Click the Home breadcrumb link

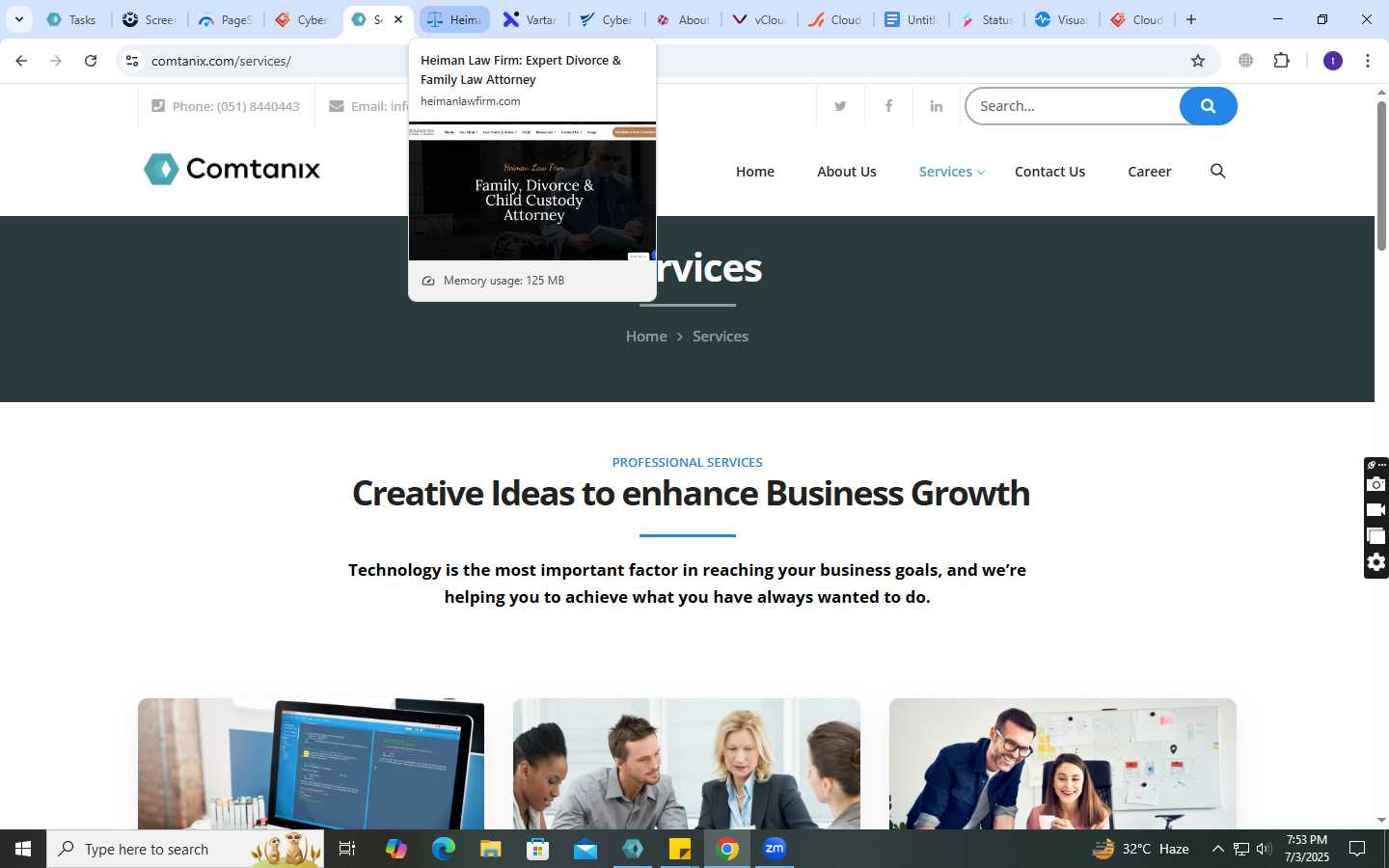[646, 337]
